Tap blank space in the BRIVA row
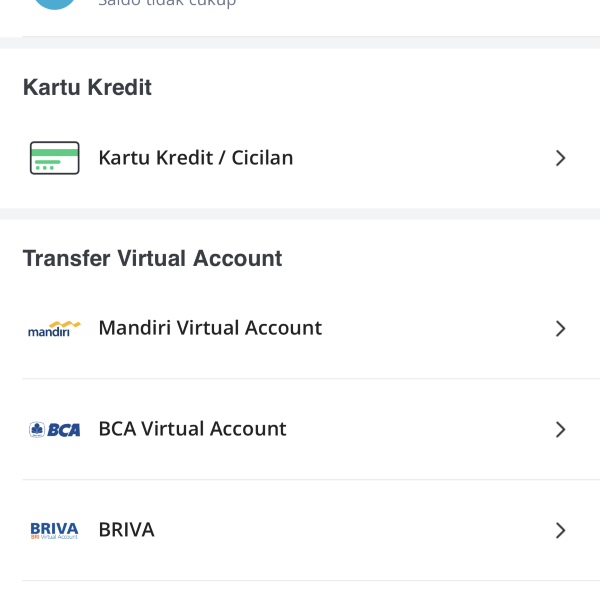600x600 pixels. tap(350, 530)
